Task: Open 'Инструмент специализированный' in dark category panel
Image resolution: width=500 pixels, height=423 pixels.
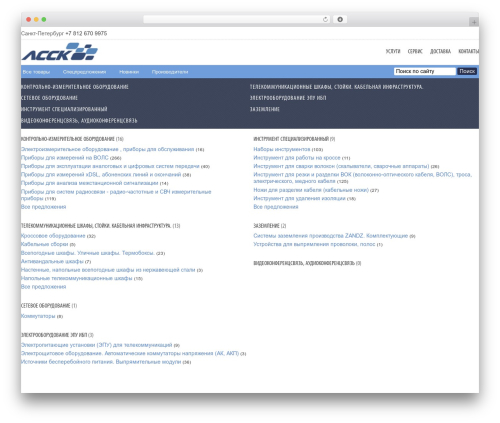Action: click(x=64, y=109)
